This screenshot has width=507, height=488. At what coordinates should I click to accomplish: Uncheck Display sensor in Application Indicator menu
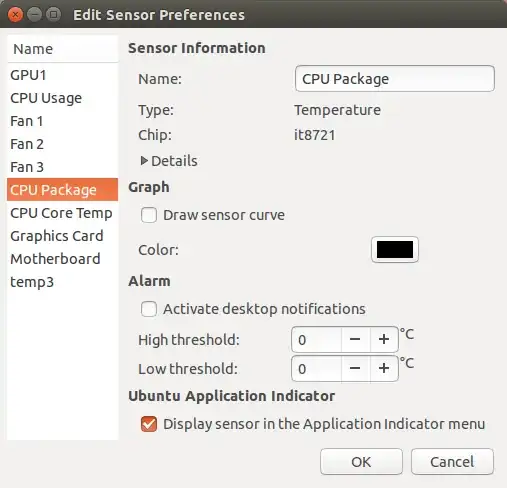(149, 424)
